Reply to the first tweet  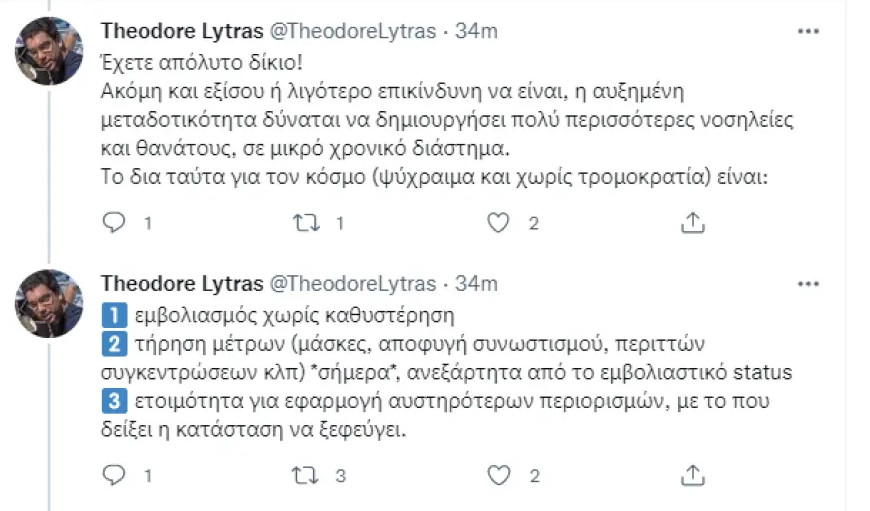click(115, 223)
